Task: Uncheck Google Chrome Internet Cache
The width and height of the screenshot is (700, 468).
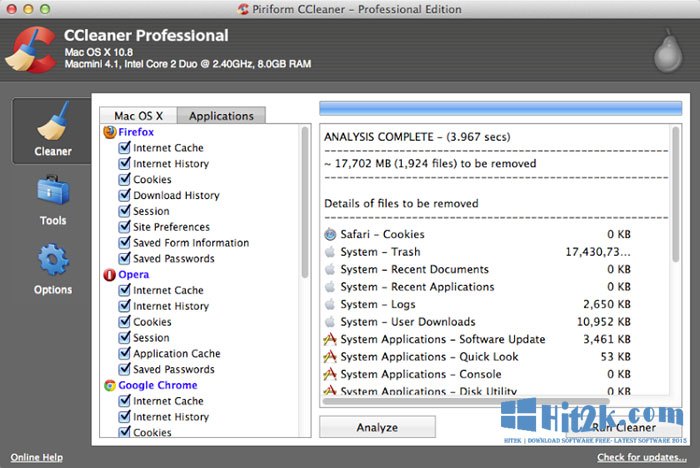Action: tap(125, 401)
